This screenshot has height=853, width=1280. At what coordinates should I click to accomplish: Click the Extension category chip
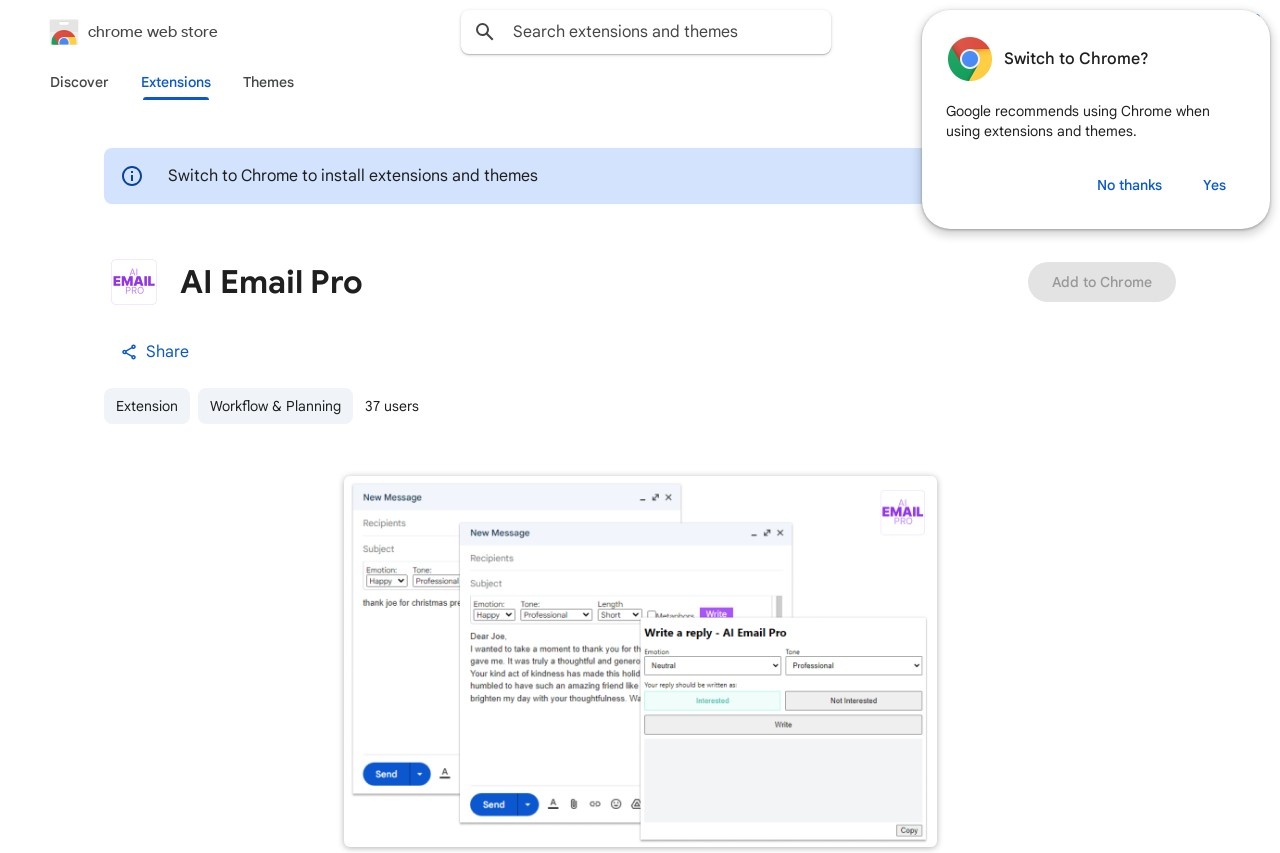point(147,406)
